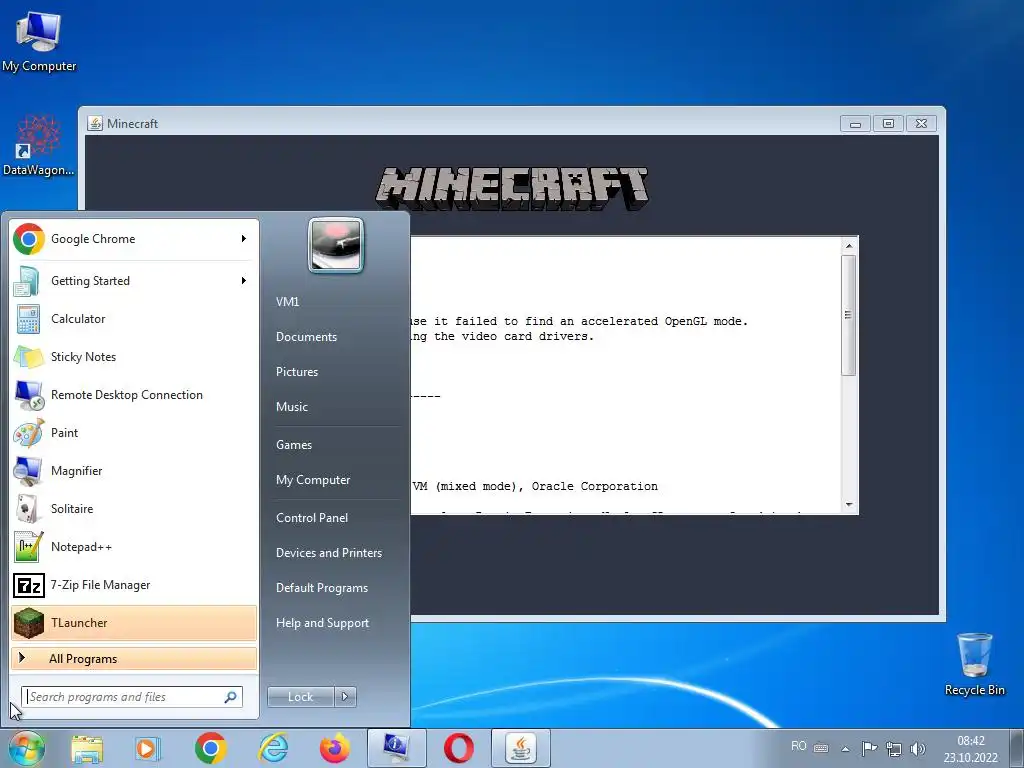Expand All Programs list
The height and width of the screenshot is (768, 1024).
[134, 659]
